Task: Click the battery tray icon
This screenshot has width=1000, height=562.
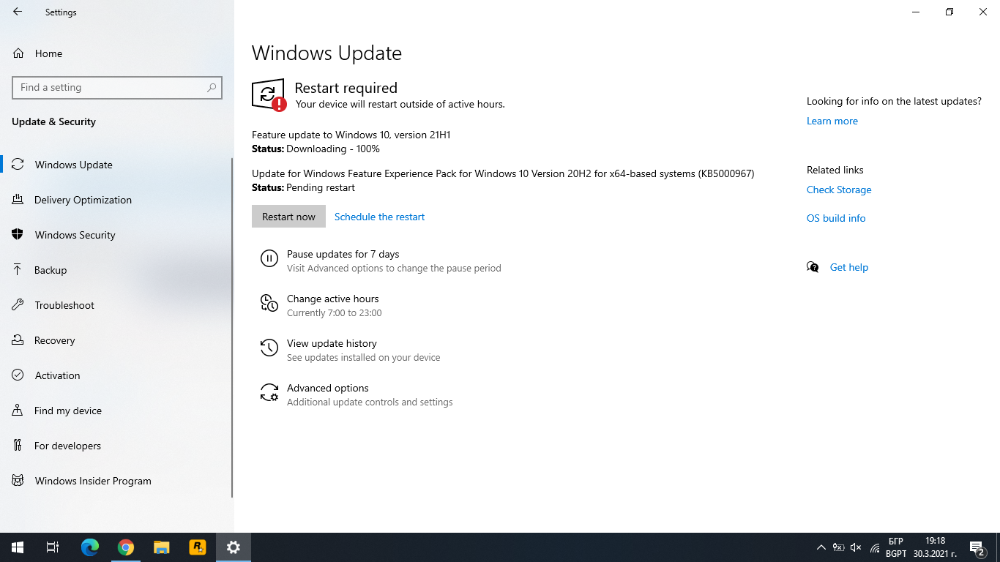Action: point(839,547)
